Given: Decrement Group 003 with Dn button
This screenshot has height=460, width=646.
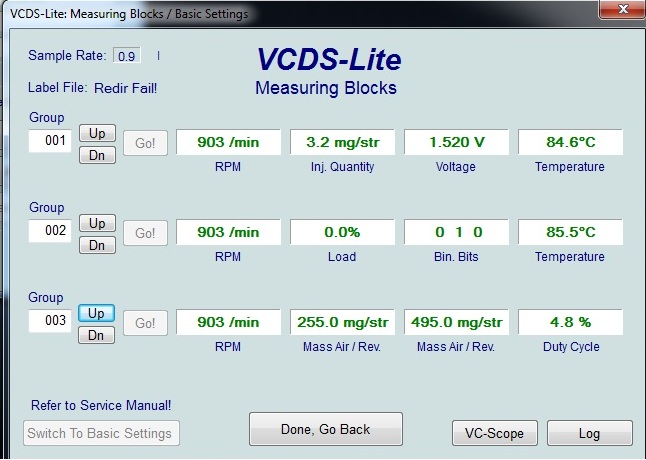Looking at the screenshot, I should tap(97, 335).
